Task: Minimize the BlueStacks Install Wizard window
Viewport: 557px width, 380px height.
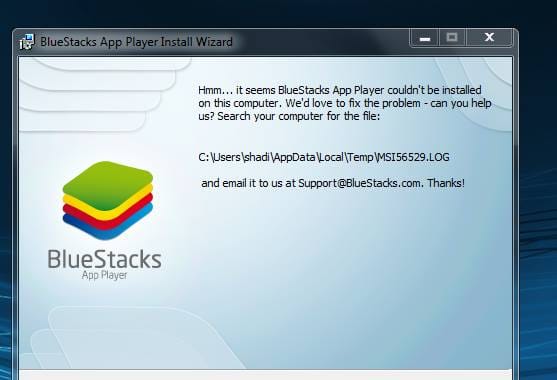Action: pos(424,38)
